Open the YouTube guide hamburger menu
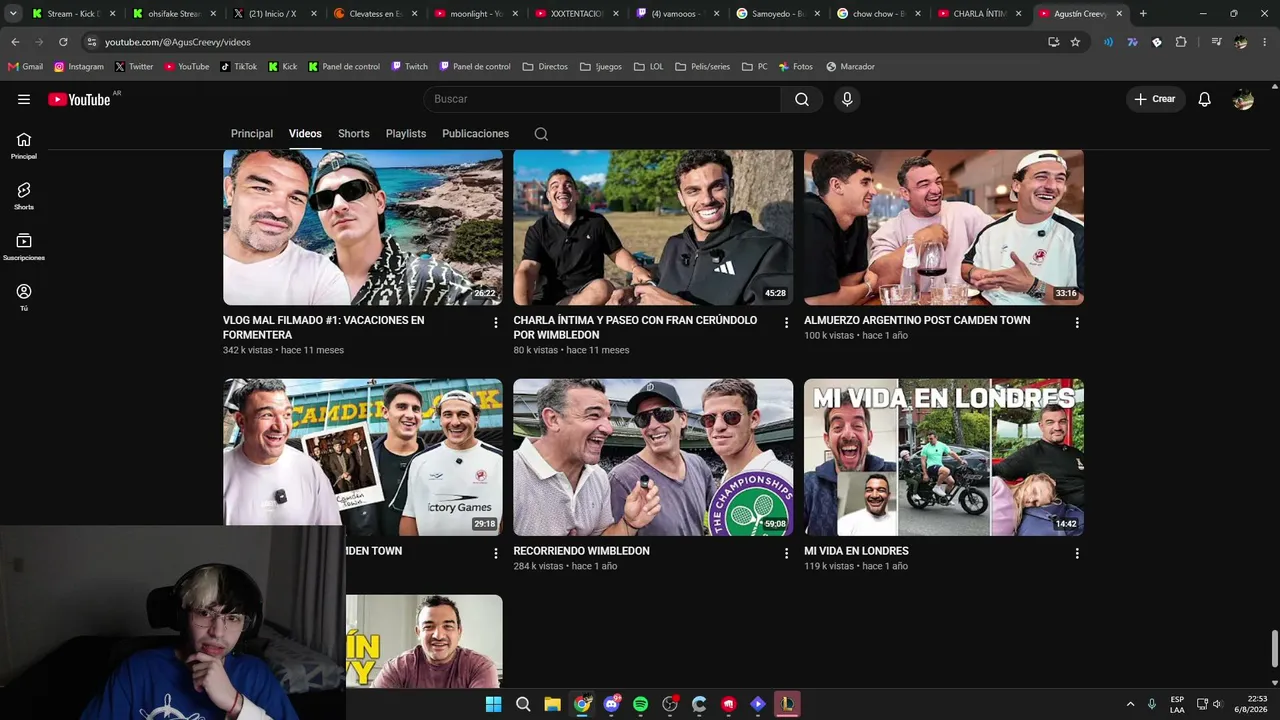1280x720 pixels. click(x=24, y=99)
